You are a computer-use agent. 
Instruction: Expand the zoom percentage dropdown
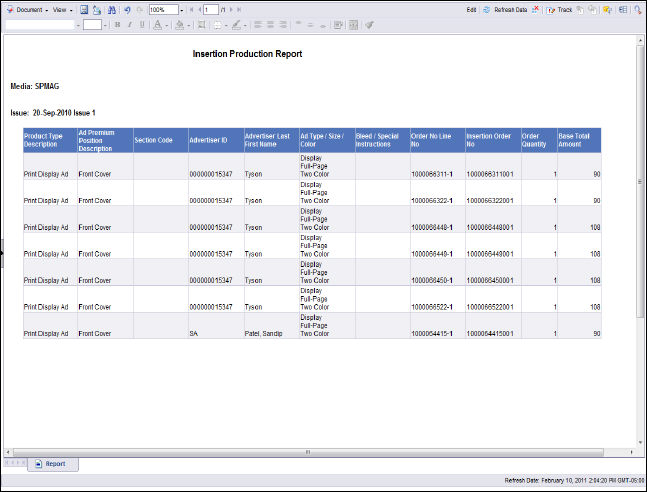[x=181, y=9]
